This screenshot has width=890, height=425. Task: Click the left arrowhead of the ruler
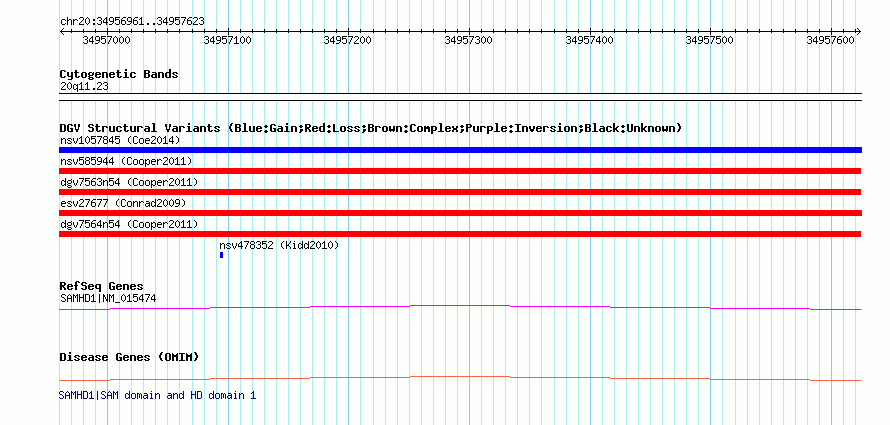(62, 31)
